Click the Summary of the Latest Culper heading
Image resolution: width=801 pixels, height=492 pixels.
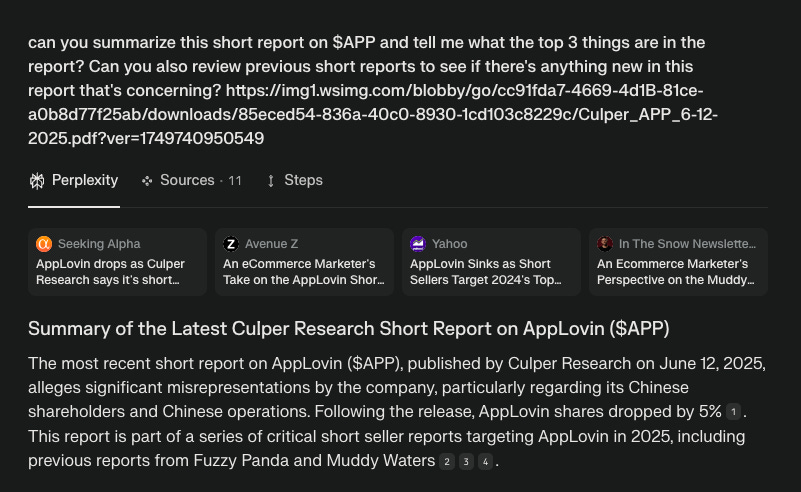(x=348, y=329)
